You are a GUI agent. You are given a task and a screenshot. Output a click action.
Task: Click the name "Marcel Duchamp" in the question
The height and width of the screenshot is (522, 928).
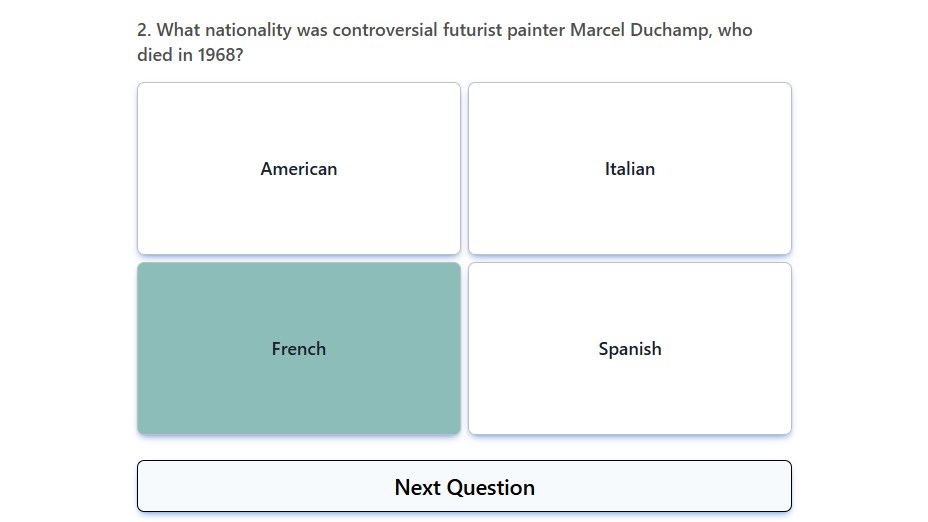[x=639, y=30]
